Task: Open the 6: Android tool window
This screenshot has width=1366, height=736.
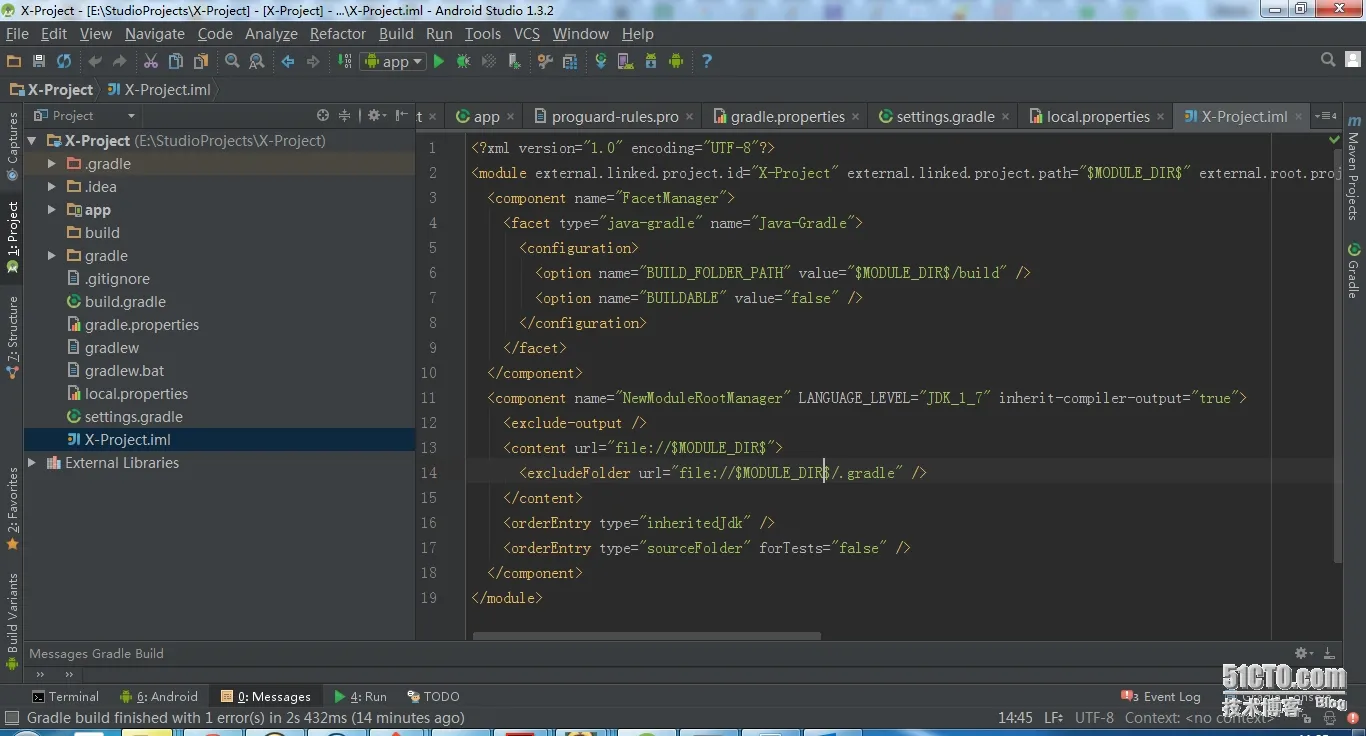Action: tap(159, 697)
